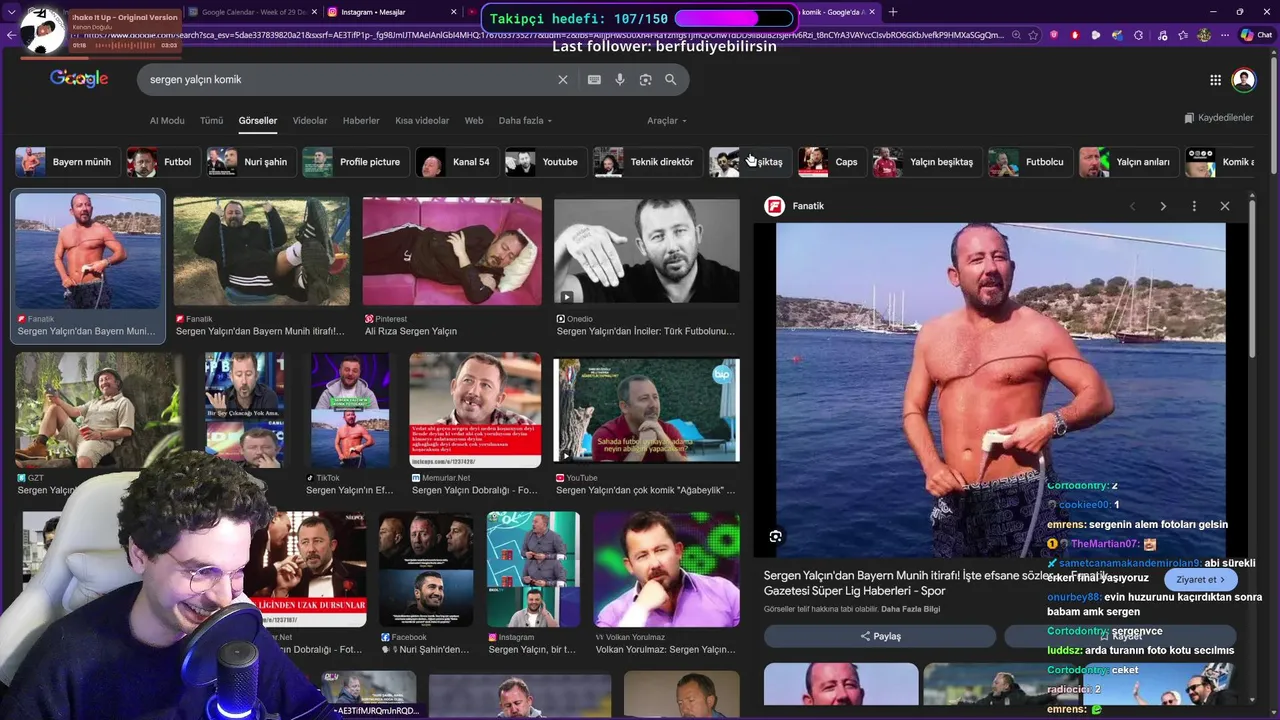The image size is (1280, 720).
Task: Filter by Futbolcu chip
Action: 1030,162
